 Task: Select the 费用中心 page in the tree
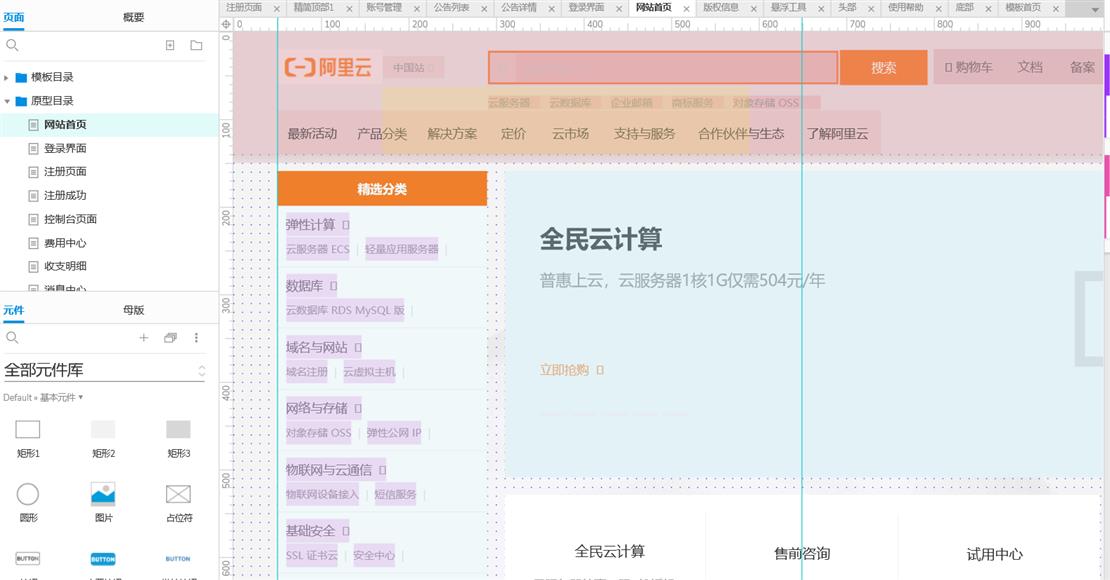(x=65, y=244)
